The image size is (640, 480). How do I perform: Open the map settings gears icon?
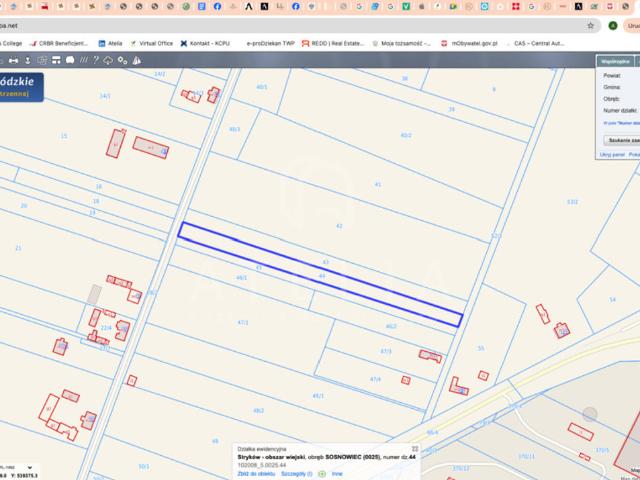pos(122,60)
